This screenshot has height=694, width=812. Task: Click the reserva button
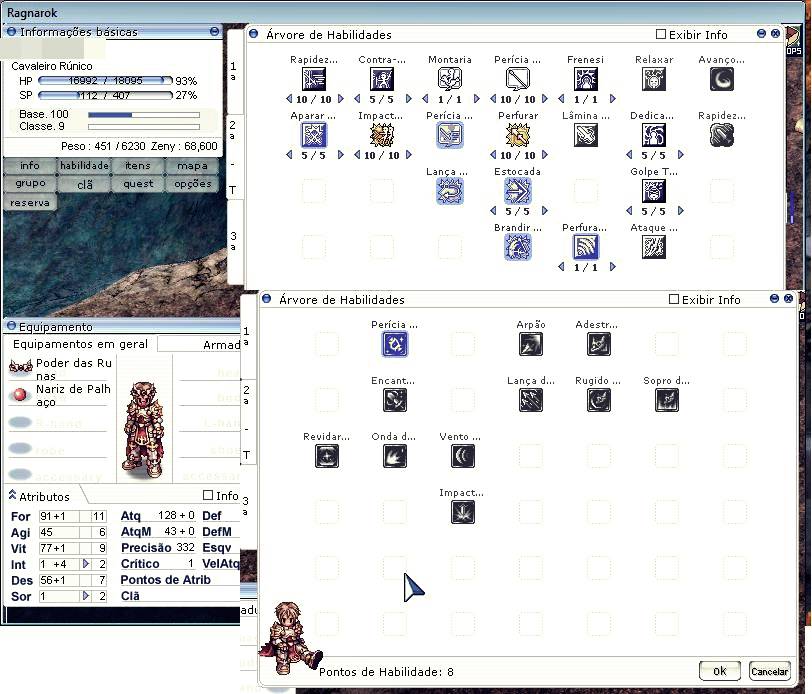pyautogui.click(x=30, y=203)
